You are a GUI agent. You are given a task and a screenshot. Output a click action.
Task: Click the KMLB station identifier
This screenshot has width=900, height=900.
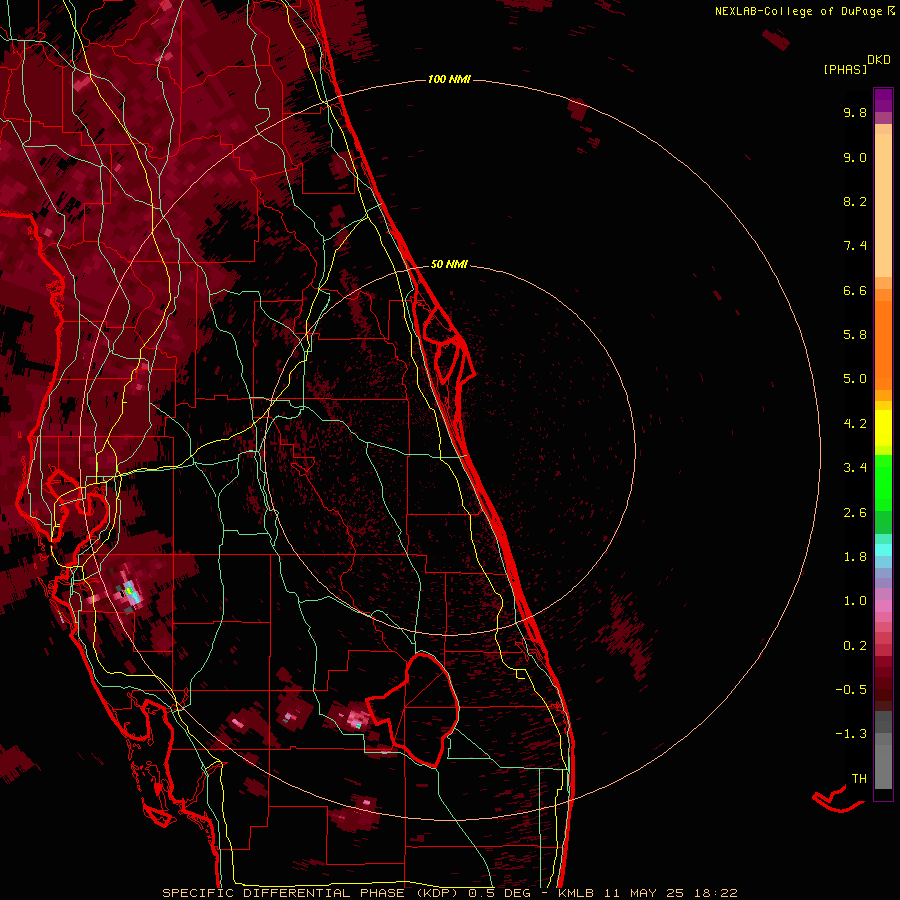coord(576,893)
